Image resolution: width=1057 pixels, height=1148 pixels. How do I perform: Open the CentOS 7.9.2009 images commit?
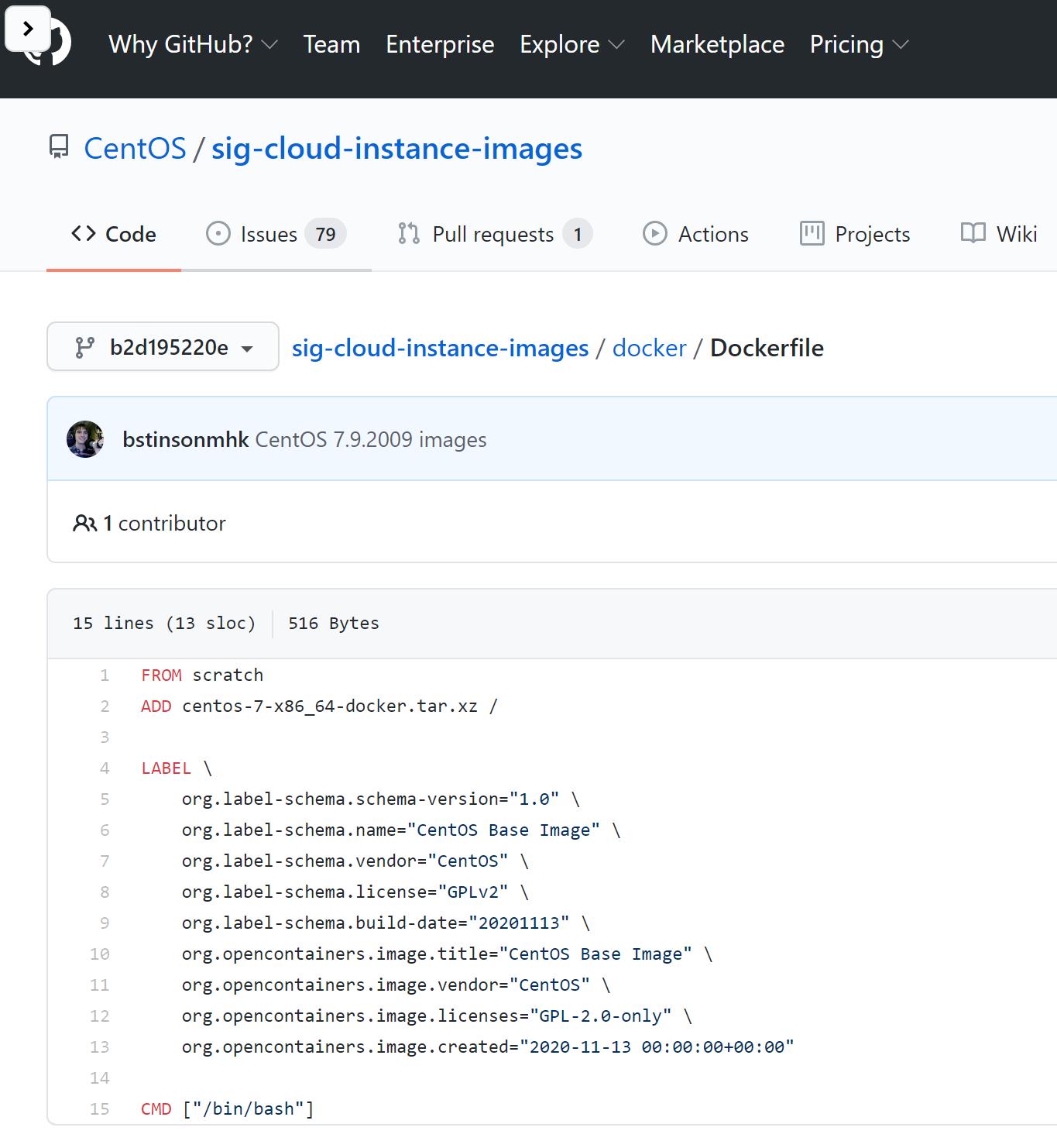[371, 439]
